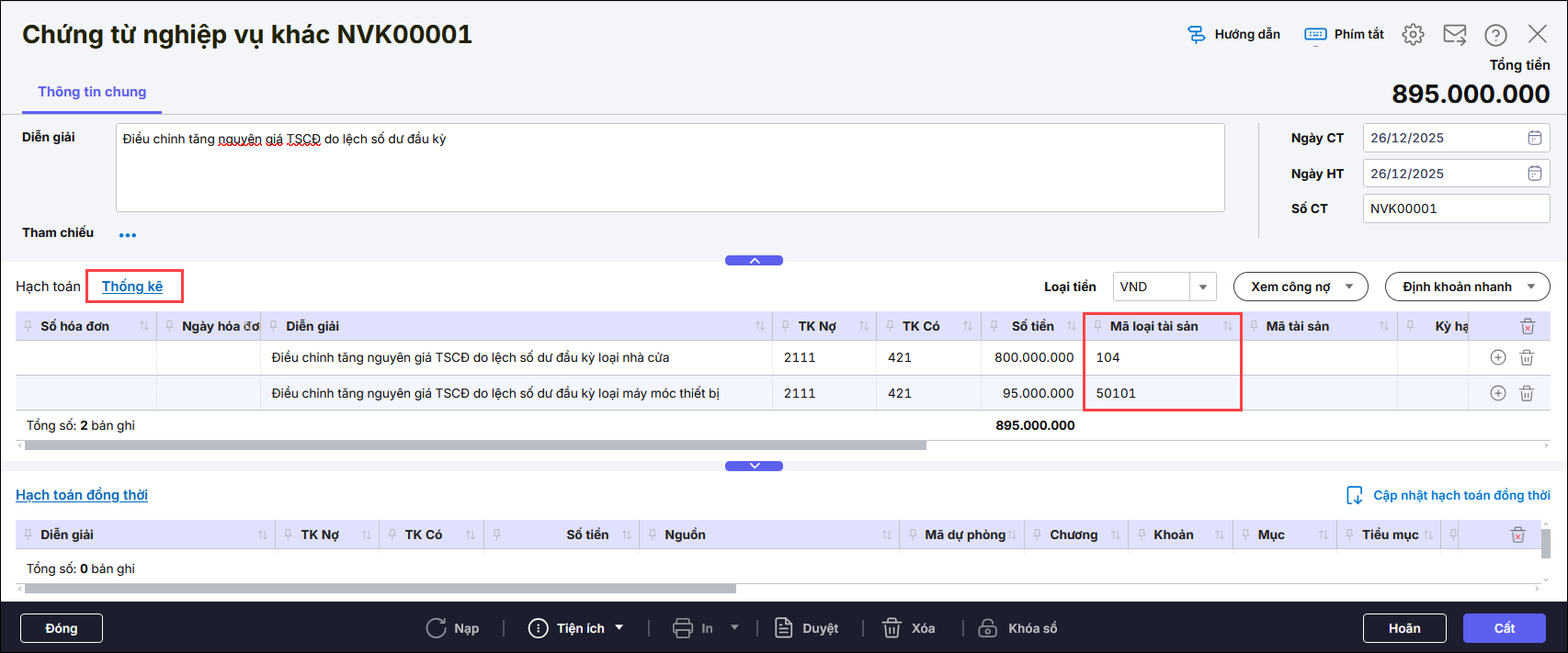Click the Số CT input field
This screenshot has height=653, width=1568.
coord(1455,208)
